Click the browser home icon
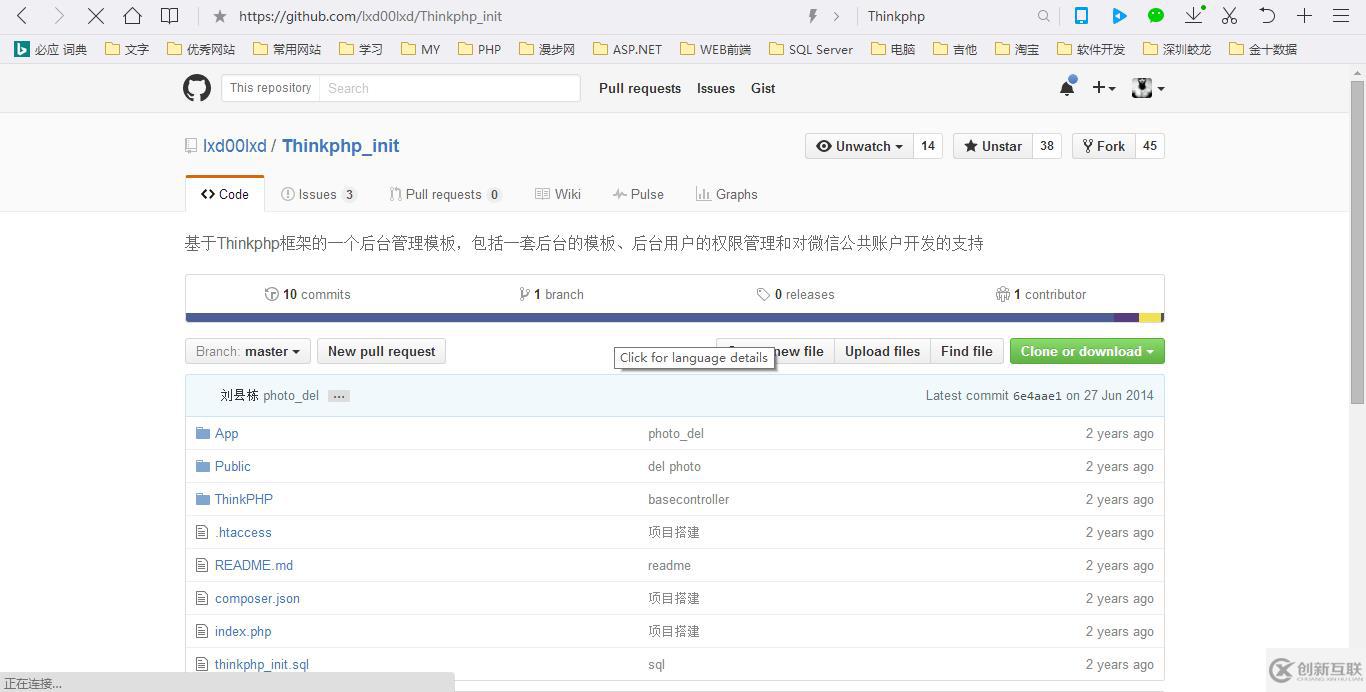 point(132,16)
